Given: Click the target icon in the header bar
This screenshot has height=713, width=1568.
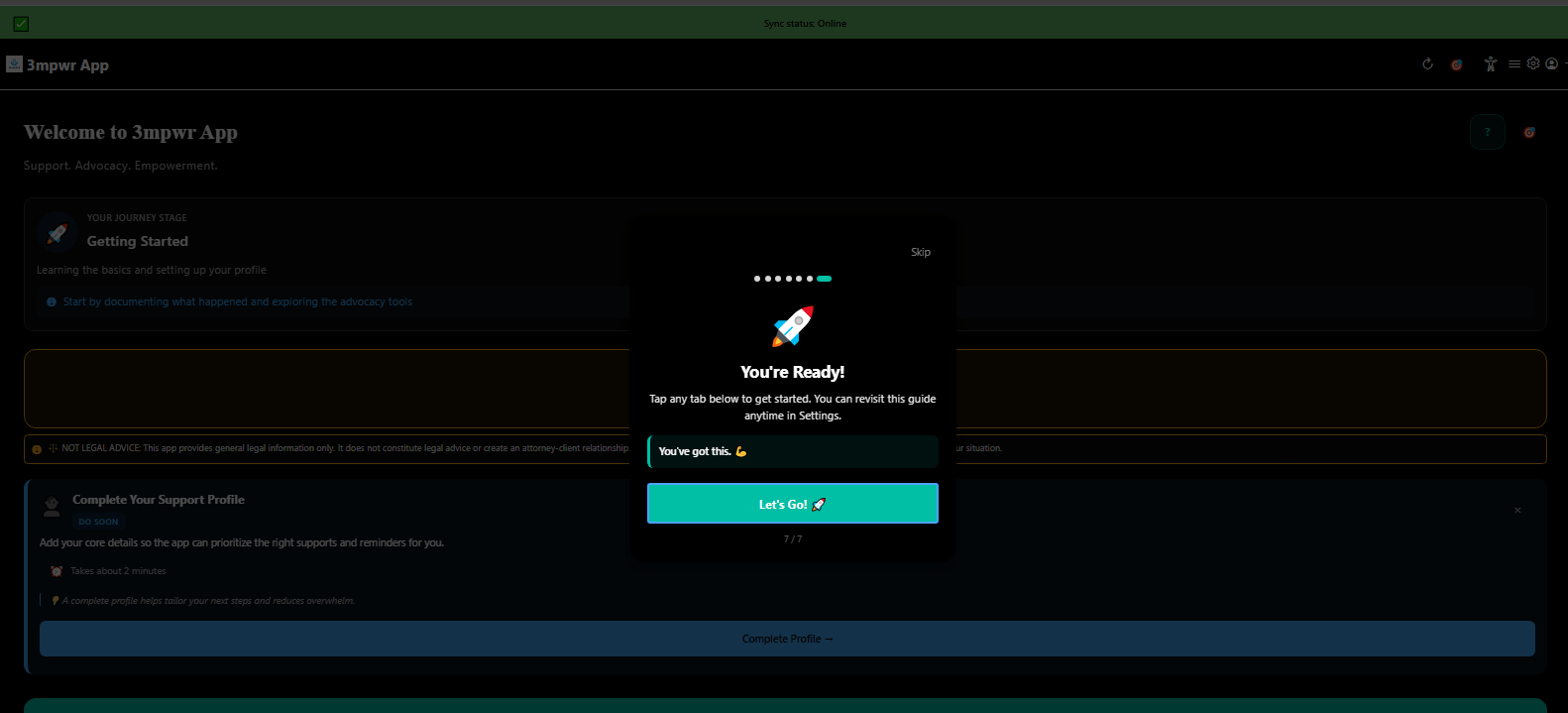Looking at the screenshot, I should (1457, 64).
